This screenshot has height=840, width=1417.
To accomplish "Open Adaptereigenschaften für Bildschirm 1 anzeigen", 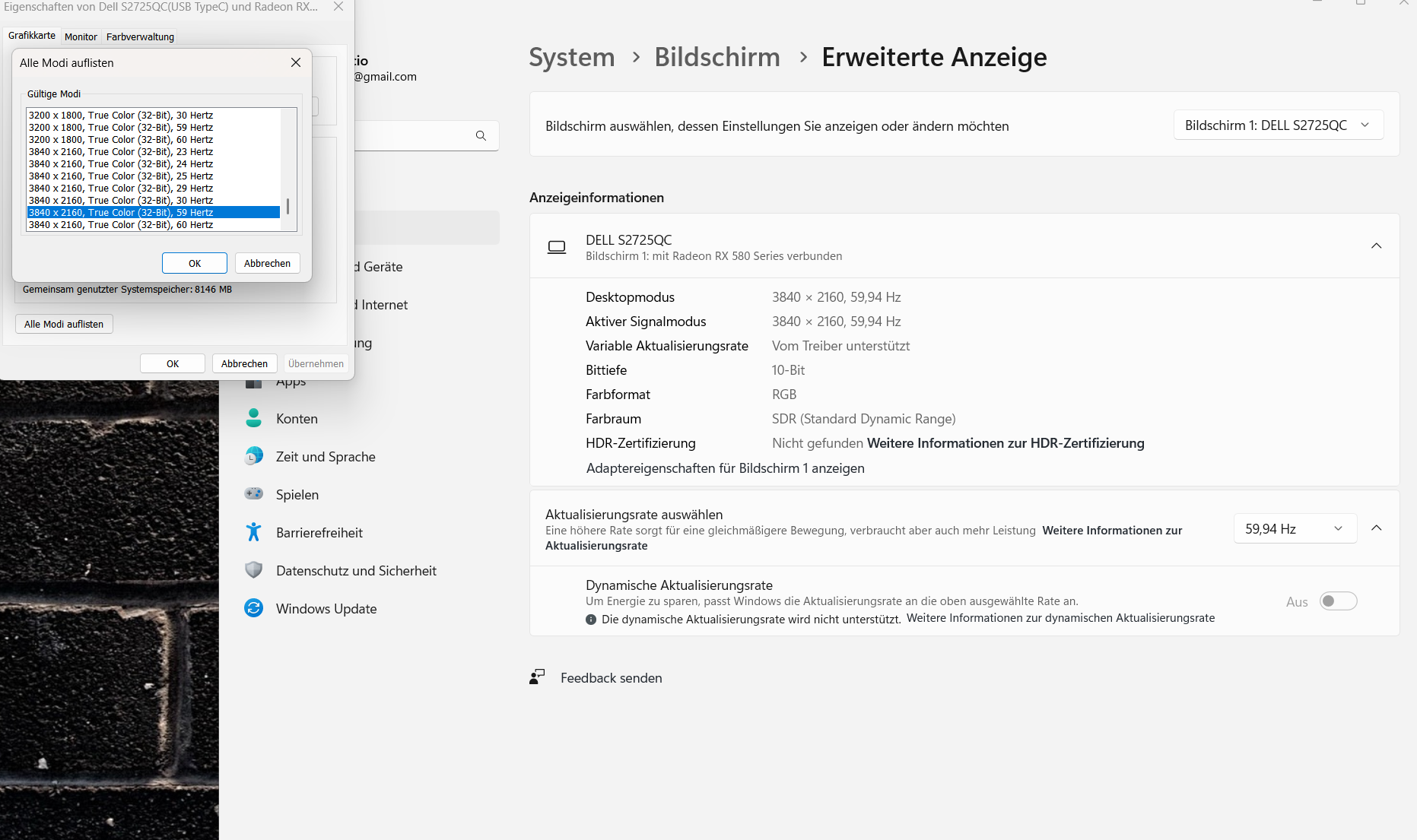I will tap(725, 468).
